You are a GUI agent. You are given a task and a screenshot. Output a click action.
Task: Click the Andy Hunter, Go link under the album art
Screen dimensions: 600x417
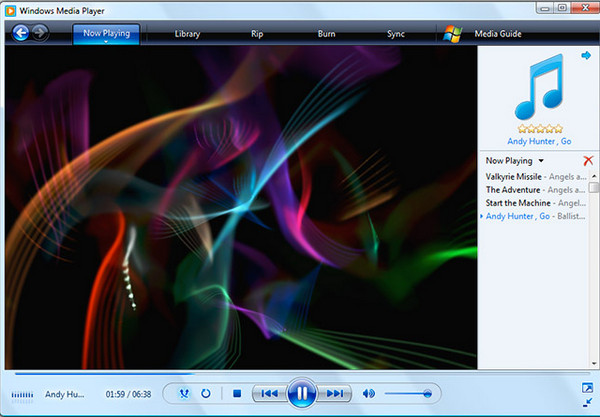(539, 141)
